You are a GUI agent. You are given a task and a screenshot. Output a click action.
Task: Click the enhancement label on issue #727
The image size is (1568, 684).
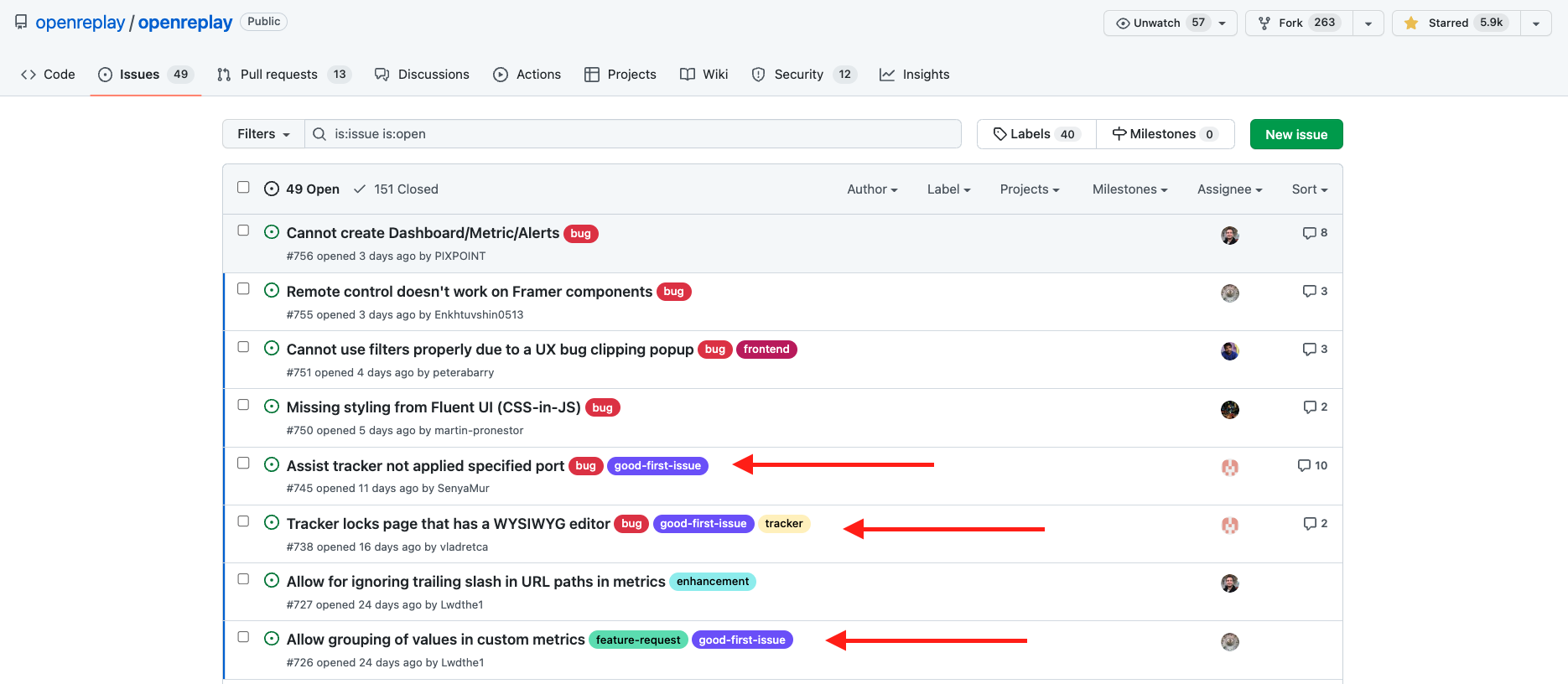713,582
